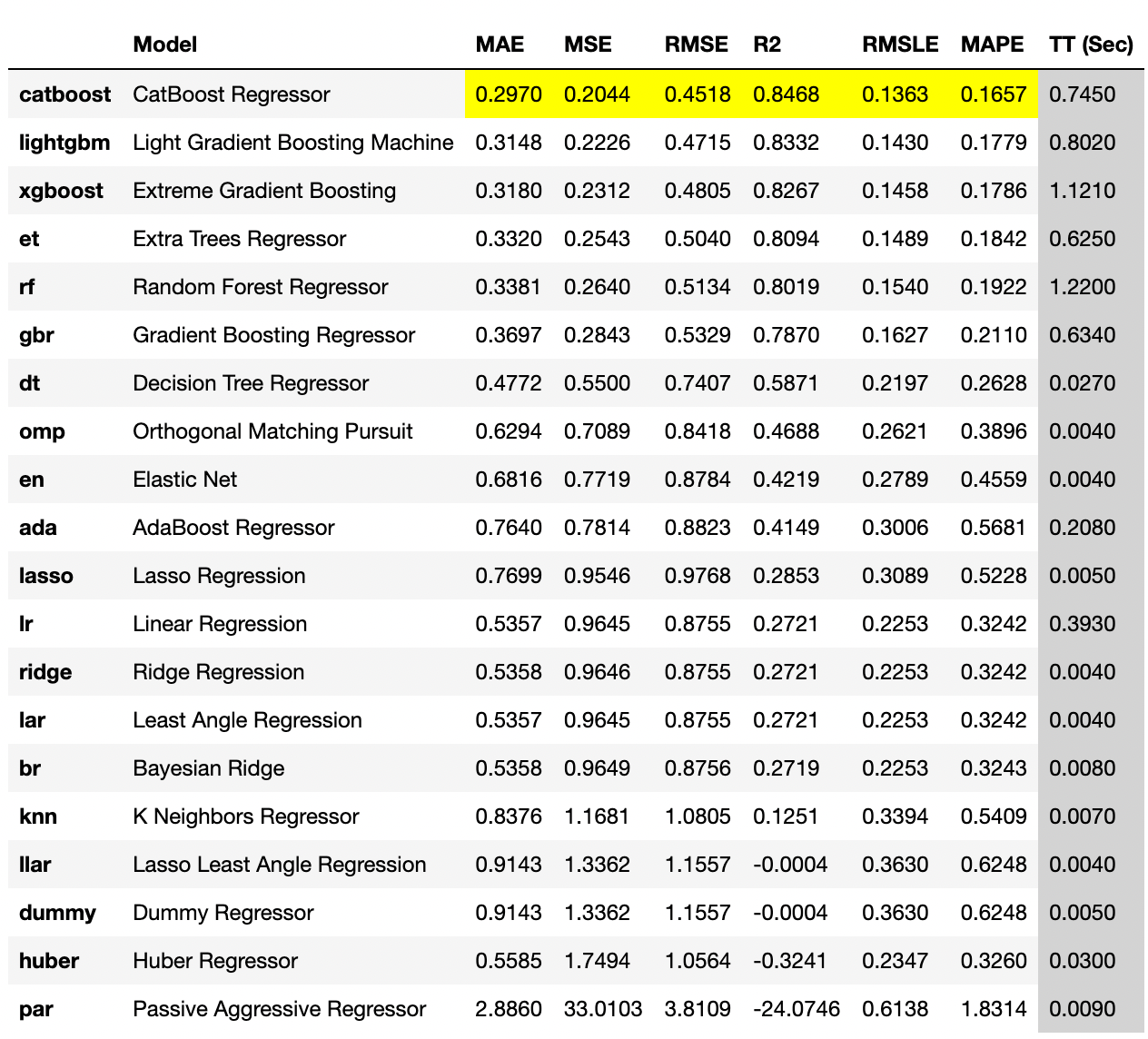Select the catboost row index label
This screenshot has height=1039, width=1148.
coord(64,94)
